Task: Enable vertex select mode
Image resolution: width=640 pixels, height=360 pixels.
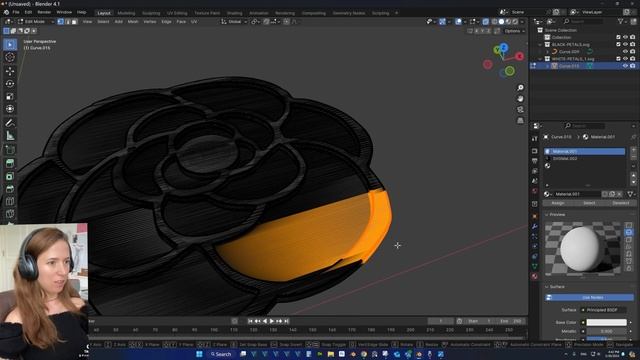Action: [x=60, y=22]
